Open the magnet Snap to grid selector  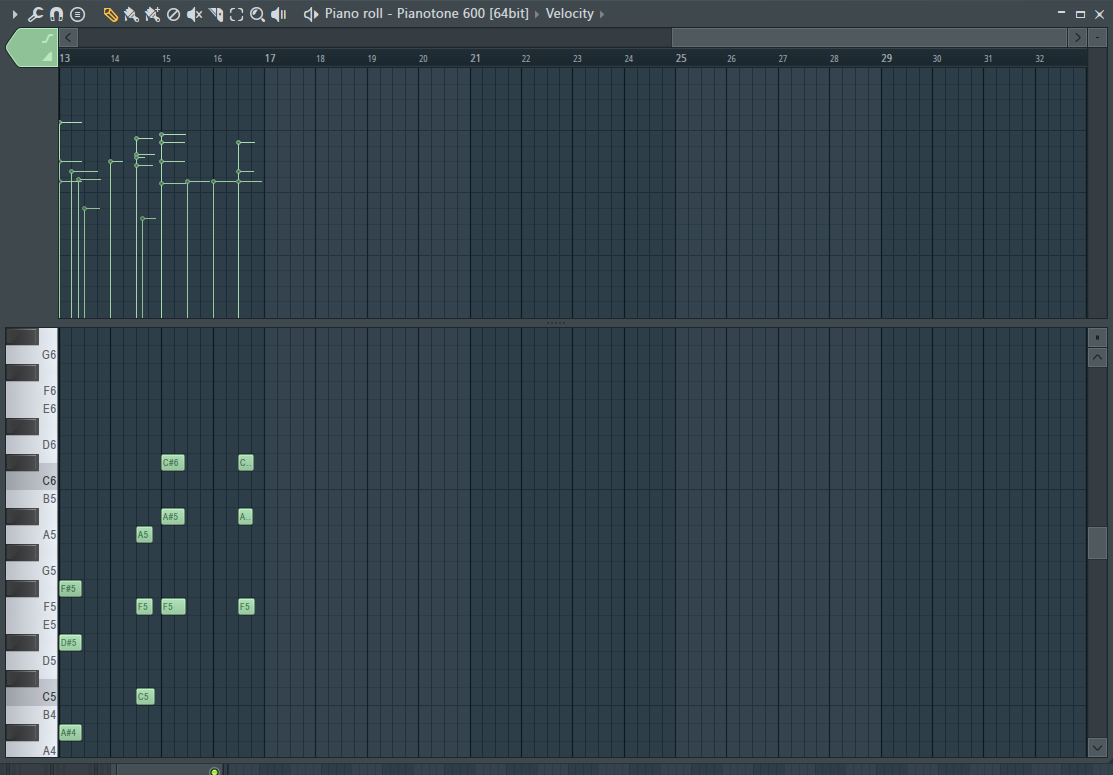[56, 13]
